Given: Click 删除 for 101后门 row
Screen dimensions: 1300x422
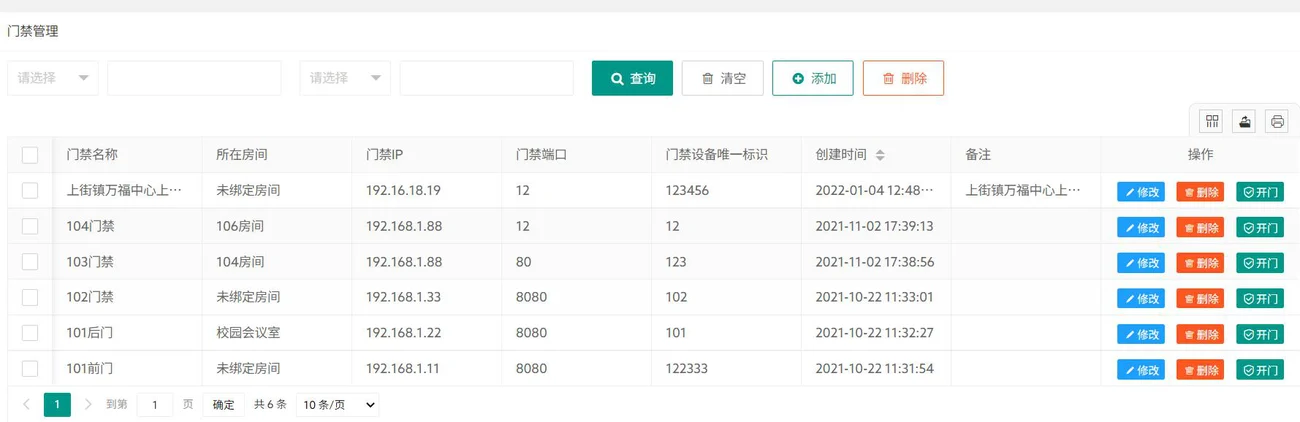Looking at the screenshot, I should pos(1200,334).
